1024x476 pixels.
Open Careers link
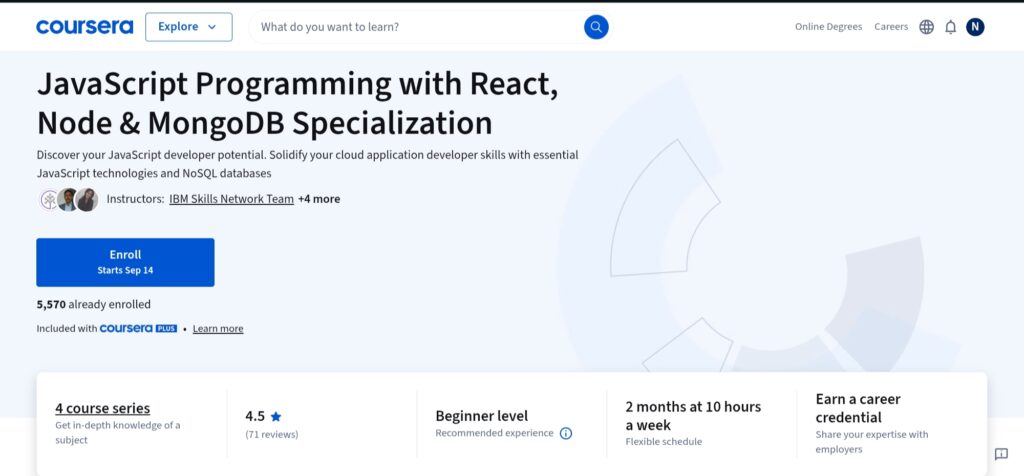tap(891, 27)
